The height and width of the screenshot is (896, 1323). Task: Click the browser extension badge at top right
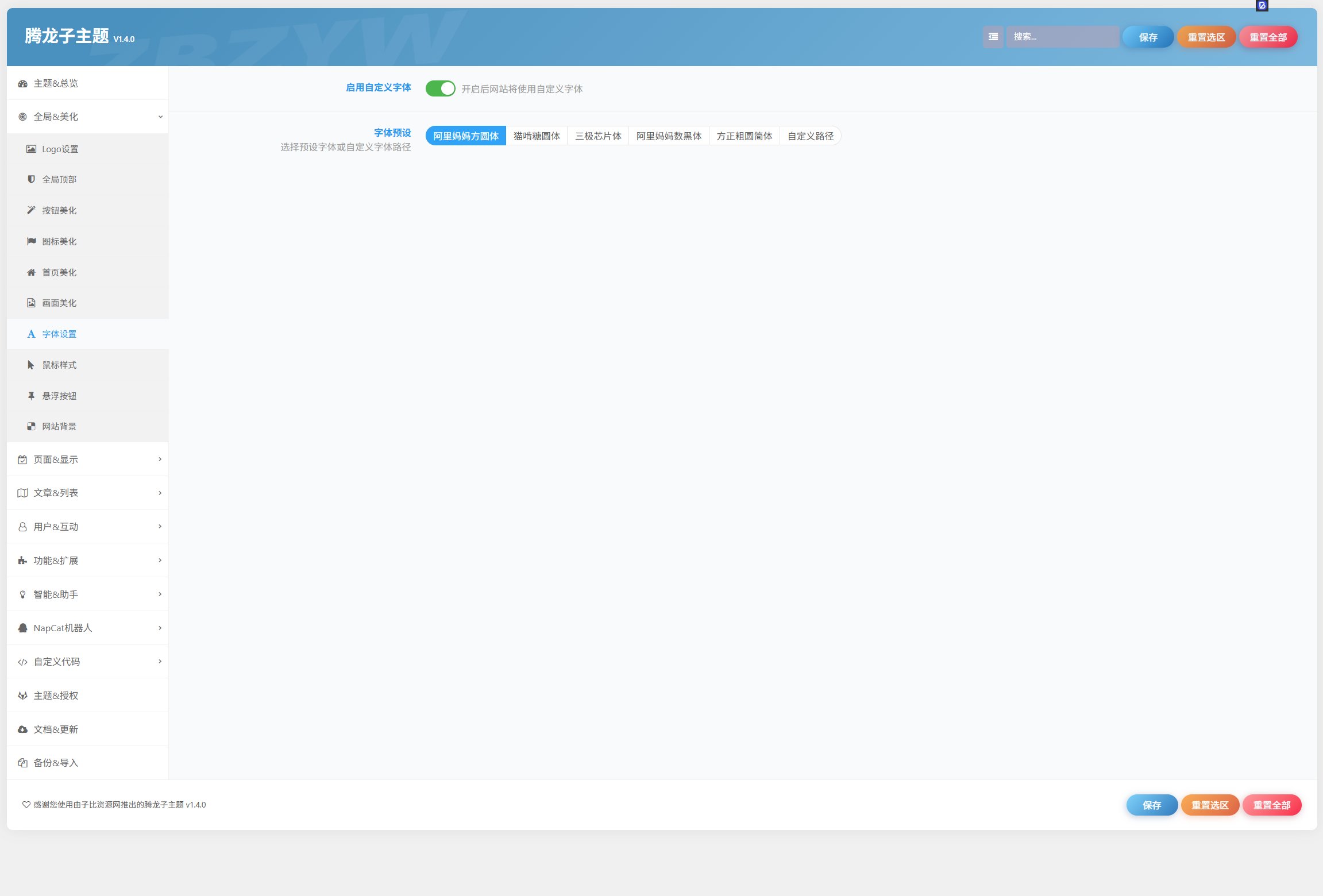click(1262, 6)
